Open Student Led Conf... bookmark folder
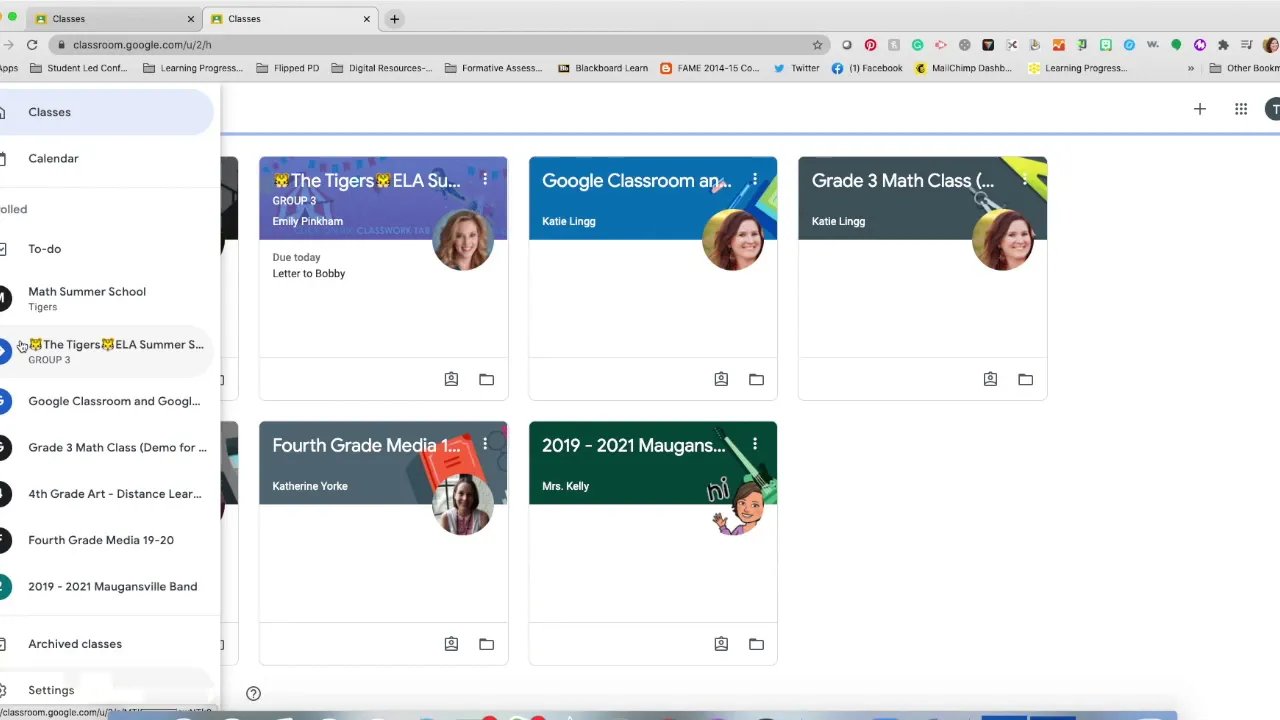Screen dimensions: 1280x720 click(x=79, y=68)
